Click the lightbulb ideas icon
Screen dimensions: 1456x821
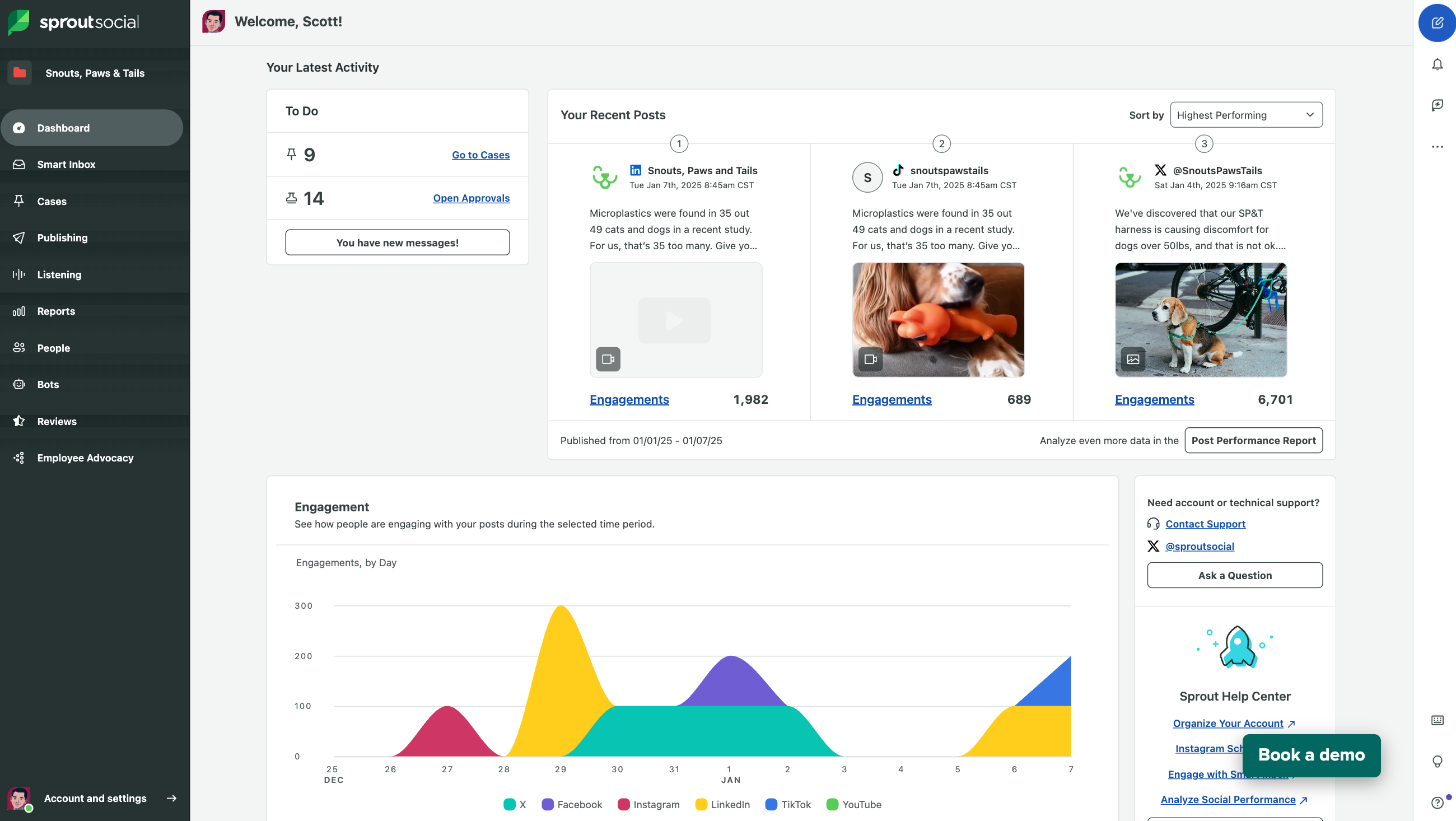[x=1438, y=762]
